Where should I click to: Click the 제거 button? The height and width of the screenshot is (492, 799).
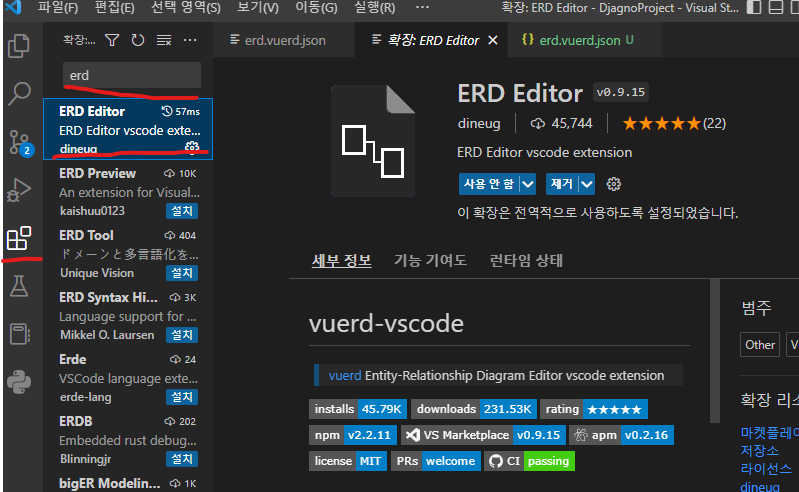click(562, 184)
